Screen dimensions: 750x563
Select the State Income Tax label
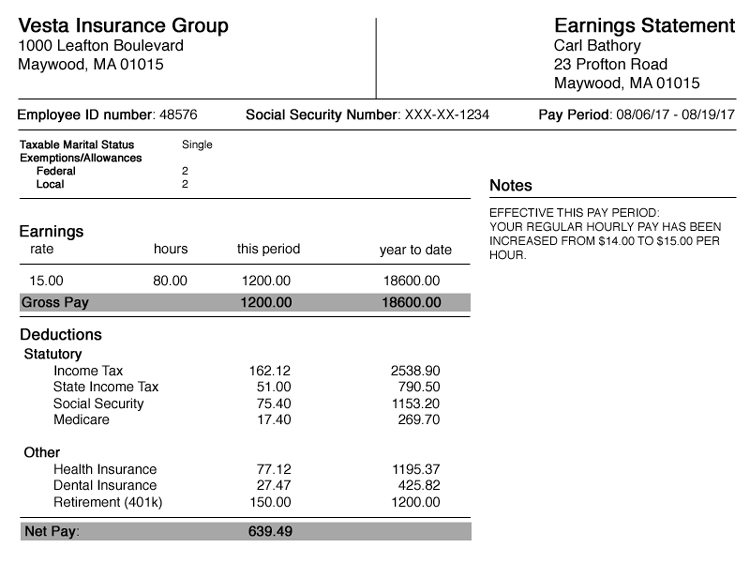click(x=106, y=387)
